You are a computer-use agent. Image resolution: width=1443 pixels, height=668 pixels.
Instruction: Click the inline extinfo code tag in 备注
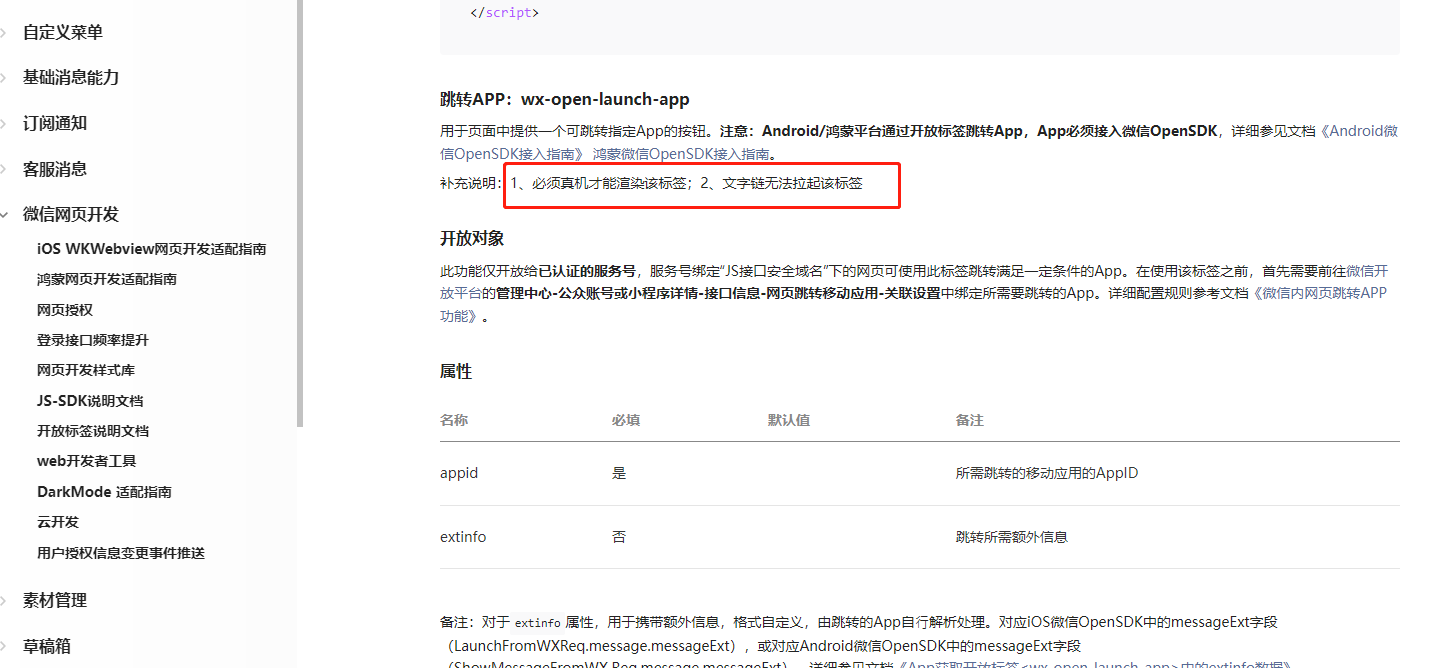pos(538,622)
